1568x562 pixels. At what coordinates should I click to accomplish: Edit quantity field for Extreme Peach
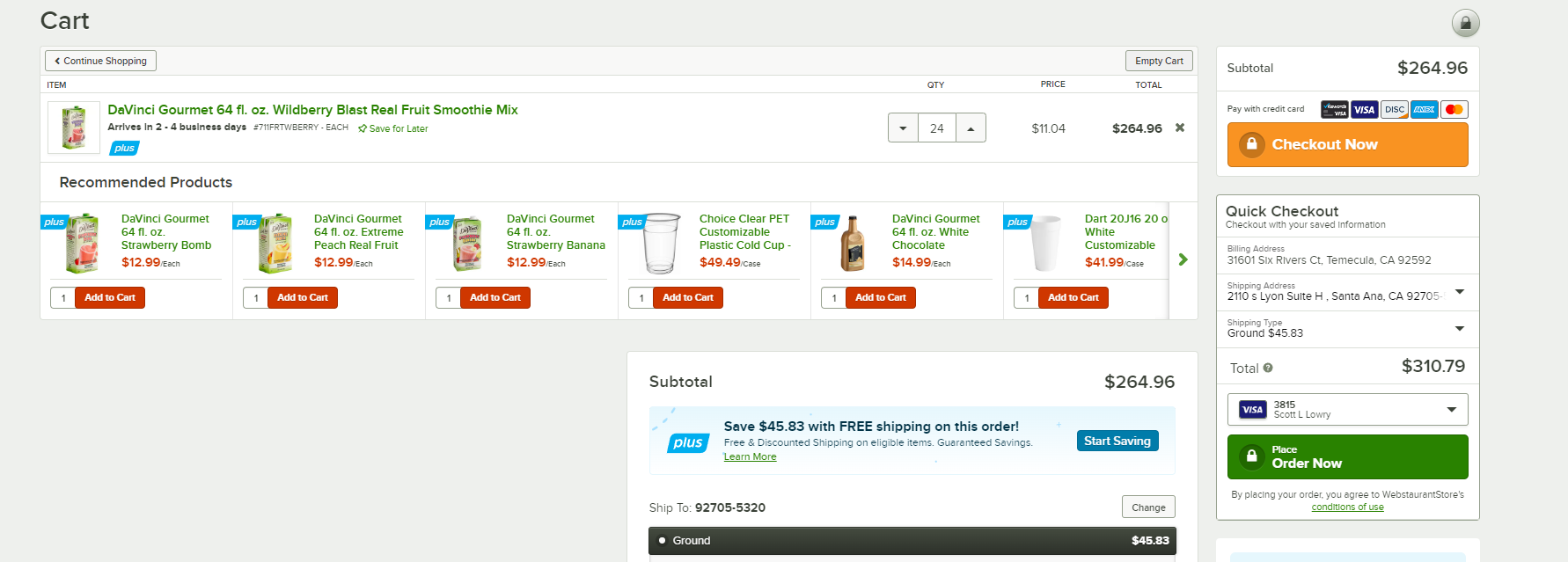tap(255, 298)
